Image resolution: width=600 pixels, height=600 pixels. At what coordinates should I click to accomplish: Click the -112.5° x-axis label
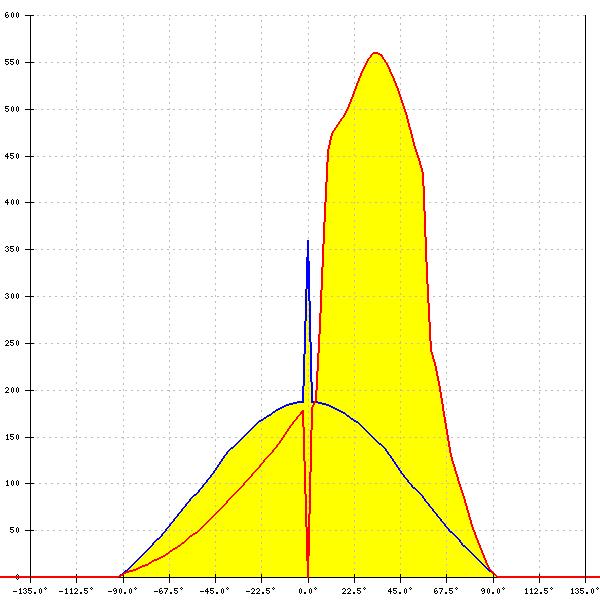point(76,591)
